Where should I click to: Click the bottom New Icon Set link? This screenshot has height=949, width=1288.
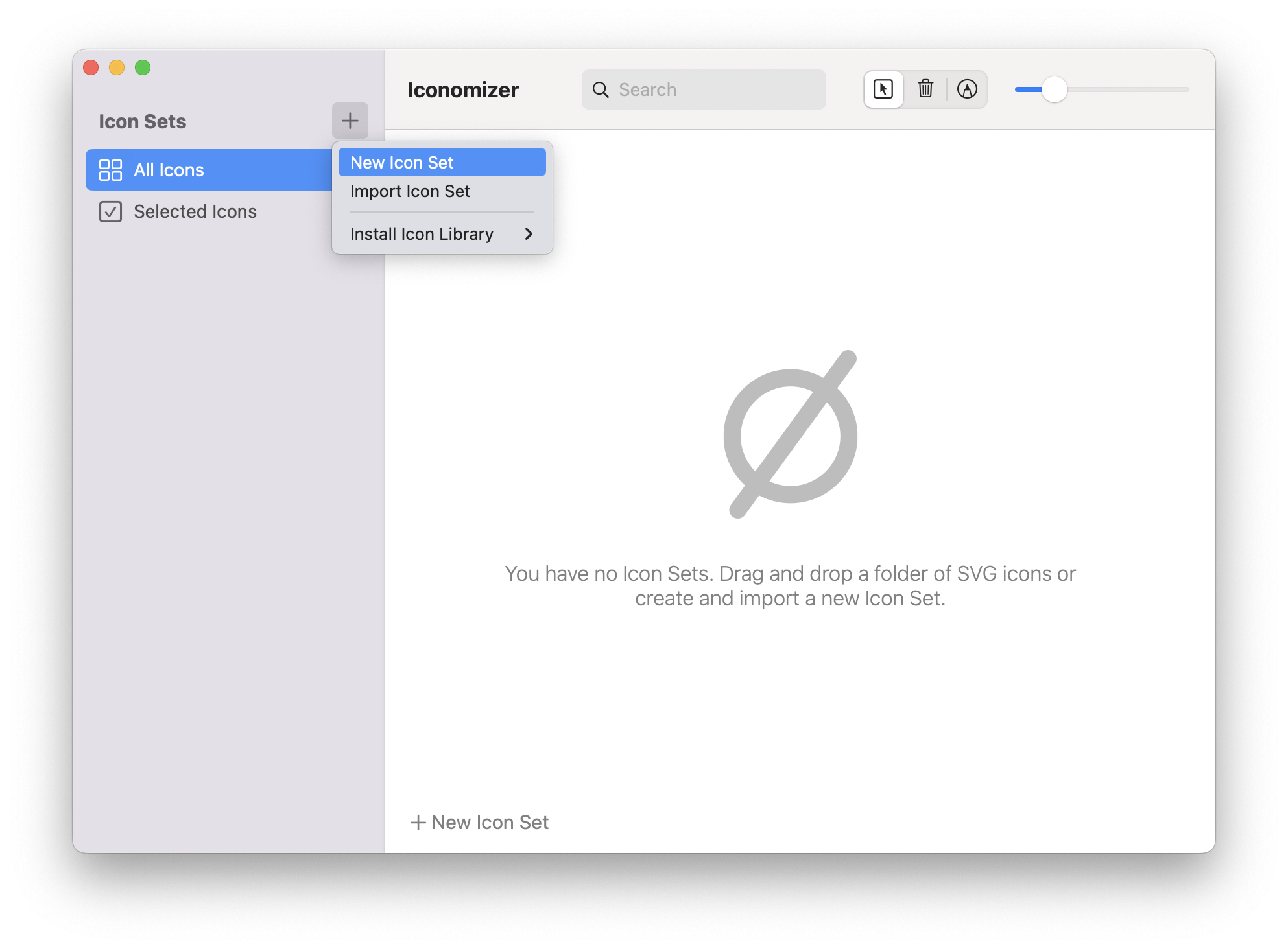click(x=479, y=822)
